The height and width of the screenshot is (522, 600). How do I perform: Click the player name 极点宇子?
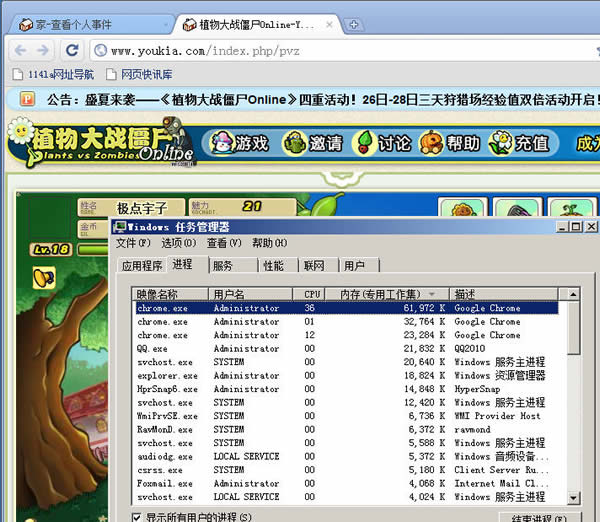tap(142, 208)
